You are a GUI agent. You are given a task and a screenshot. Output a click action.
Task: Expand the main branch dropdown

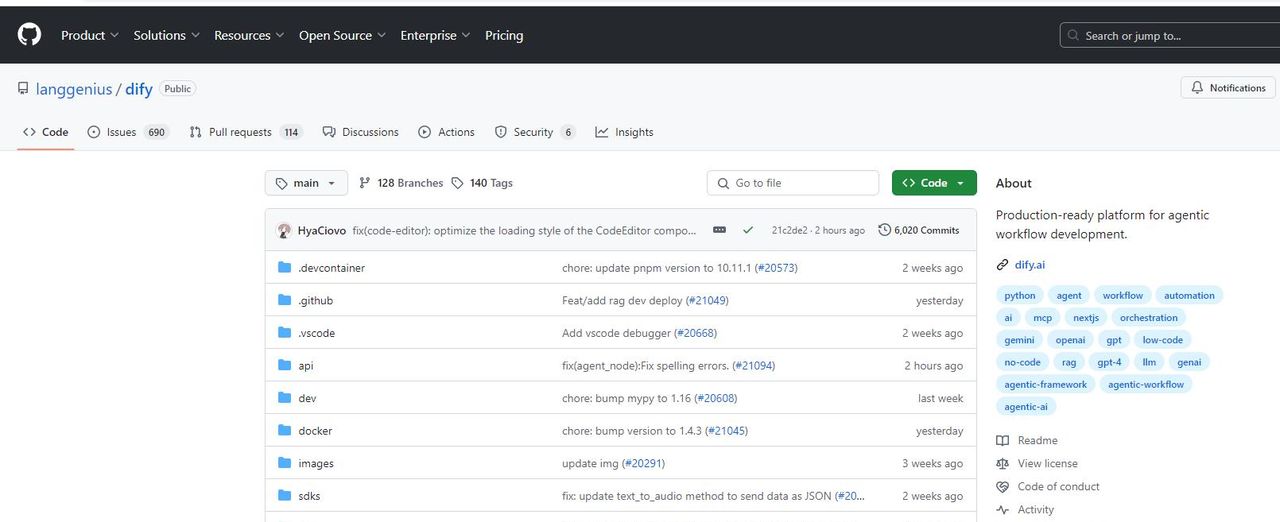(x=306, y=183)
